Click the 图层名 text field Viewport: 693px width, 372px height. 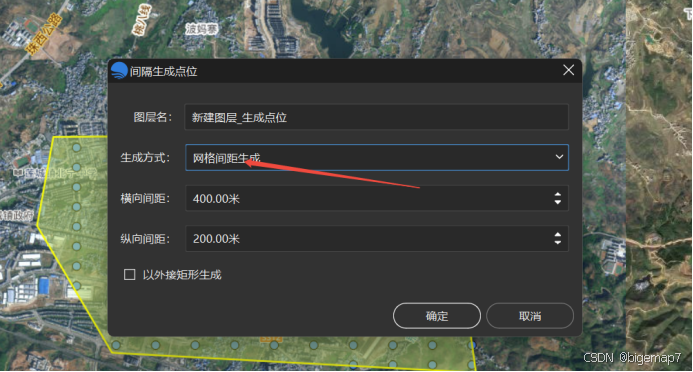pos(376,117)
